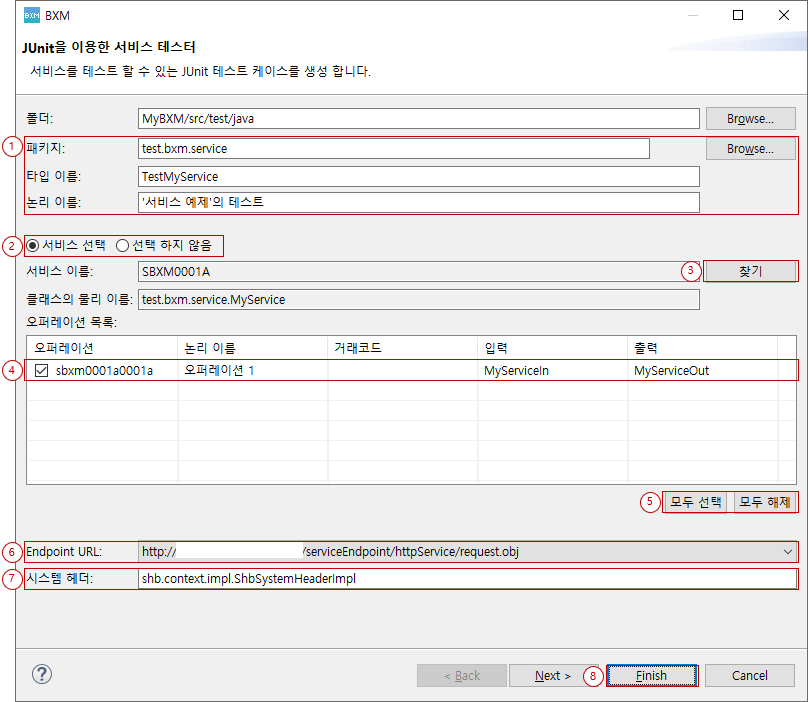
Task: Click Browse next to the 패키지 field
Action: tap(750, 147)
